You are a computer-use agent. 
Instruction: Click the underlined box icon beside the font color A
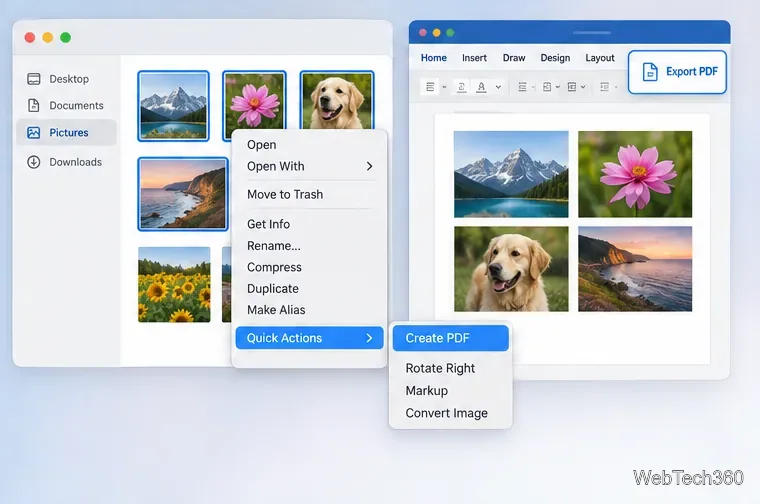[461, 87]
